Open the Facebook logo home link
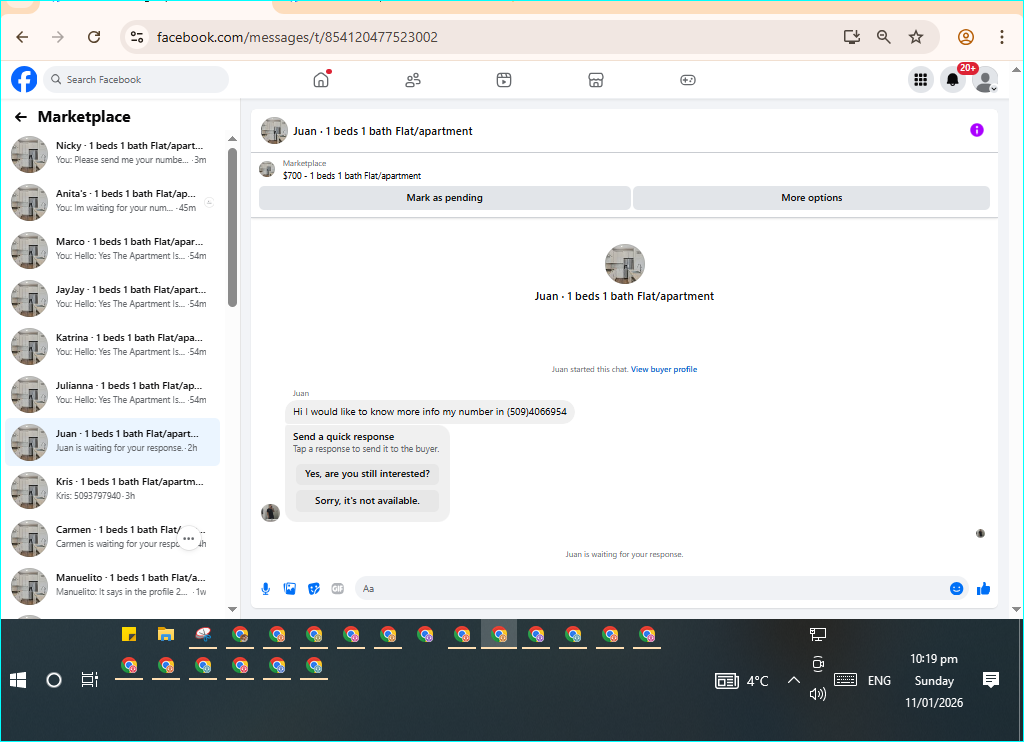The height and width of the screenshot is (742, 1024). (x=24, y=80)
